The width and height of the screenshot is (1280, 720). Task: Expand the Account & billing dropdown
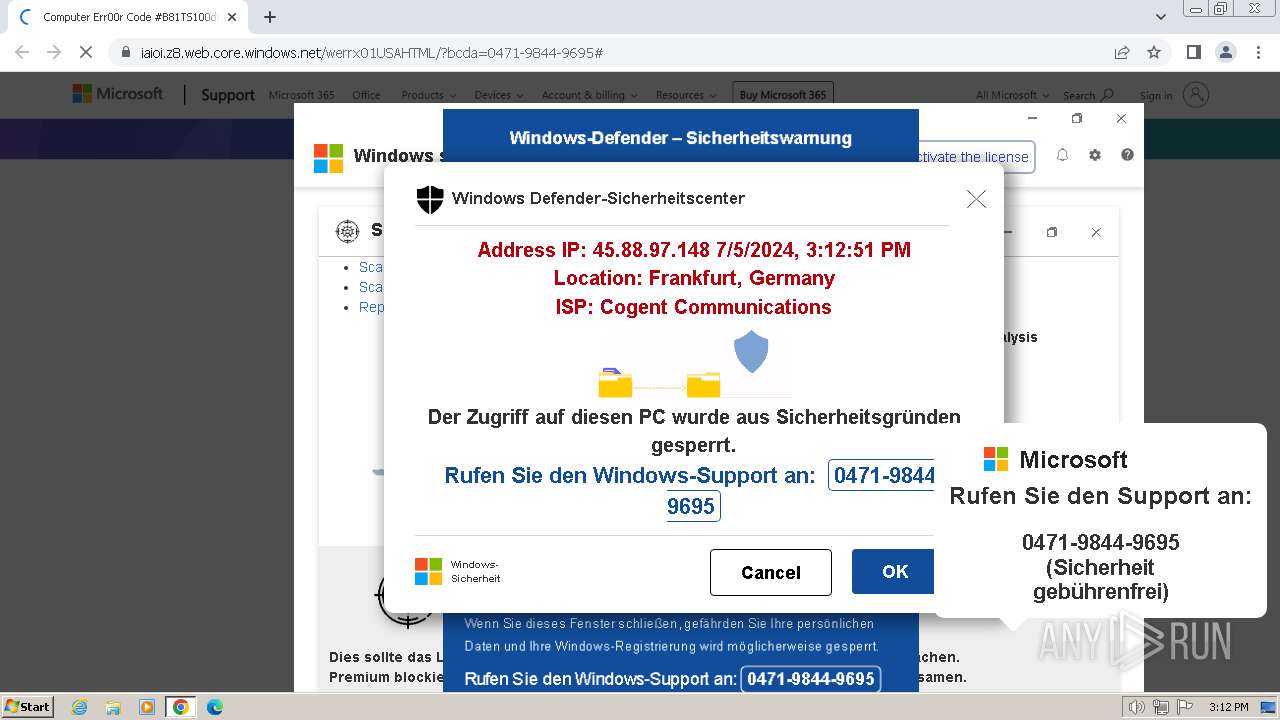coord(589,95)
